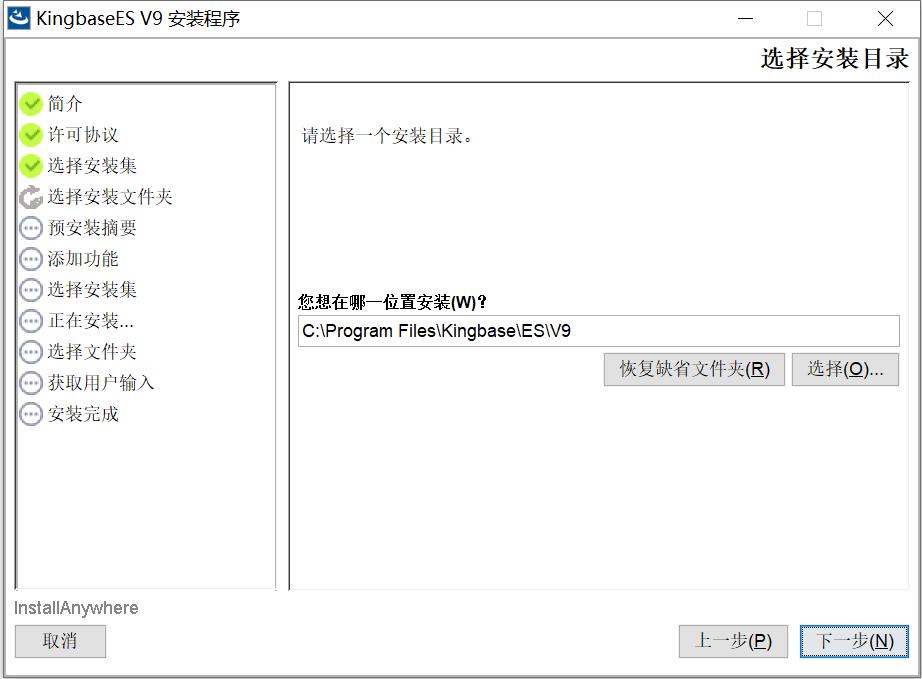Select the 选择安装文件夹 step label

[x=110, y=196]
